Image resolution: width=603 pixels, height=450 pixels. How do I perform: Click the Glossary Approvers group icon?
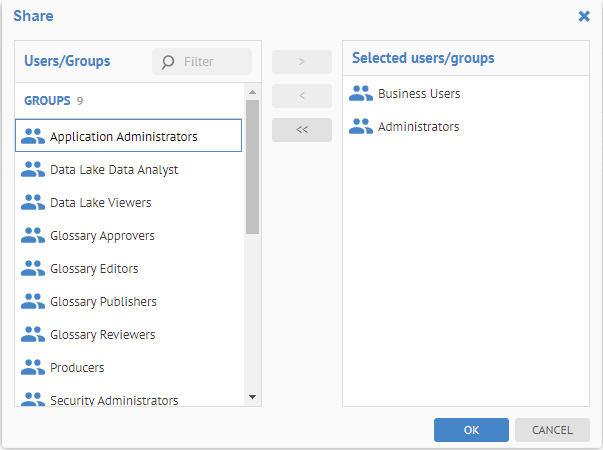(x=33, y=236)
